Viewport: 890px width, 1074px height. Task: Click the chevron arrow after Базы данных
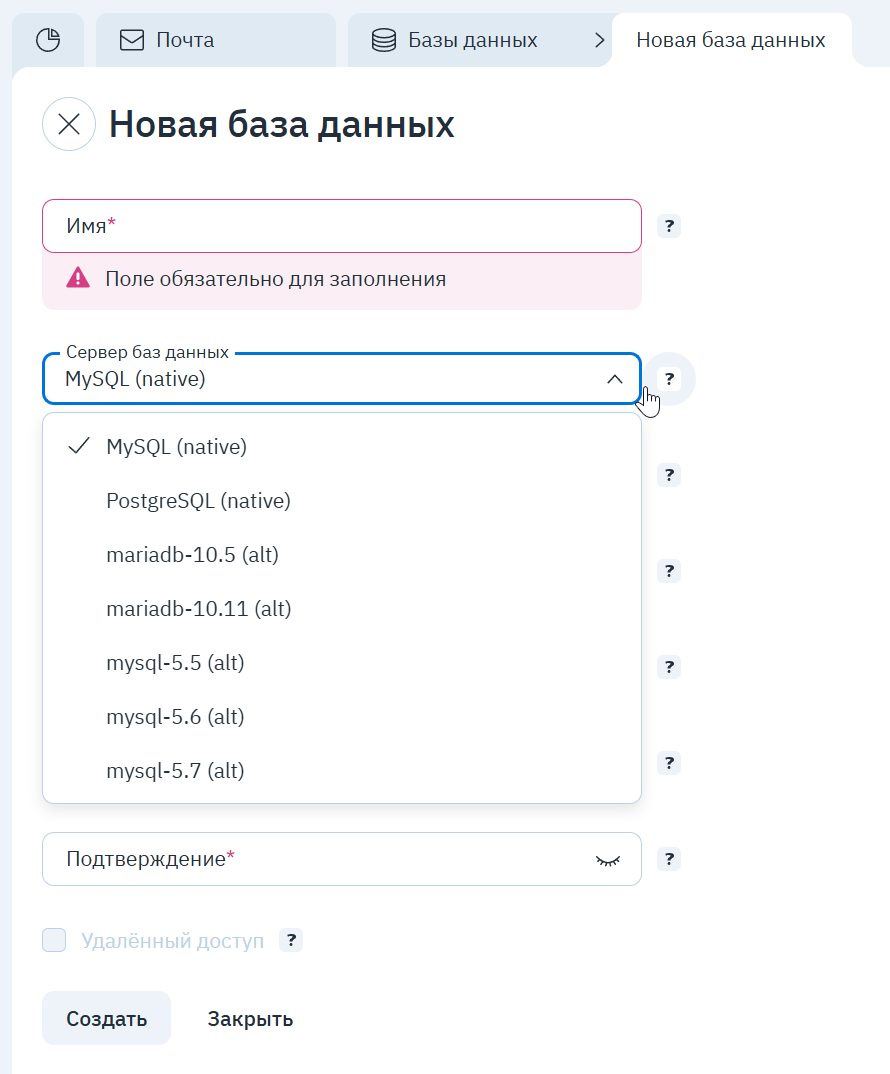[x=599, y=40]
